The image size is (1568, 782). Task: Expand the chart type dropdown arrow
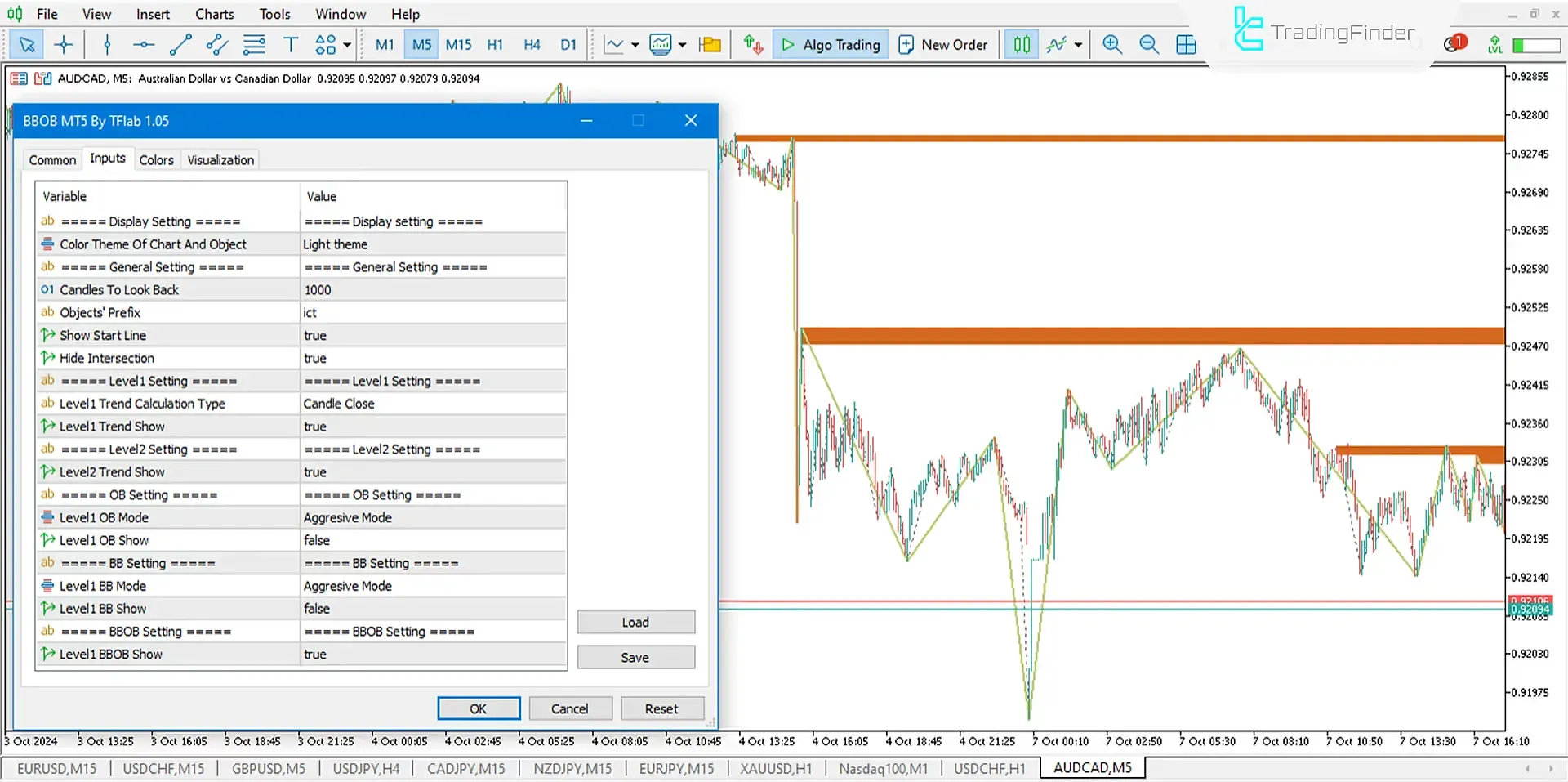tap(634, 44)
